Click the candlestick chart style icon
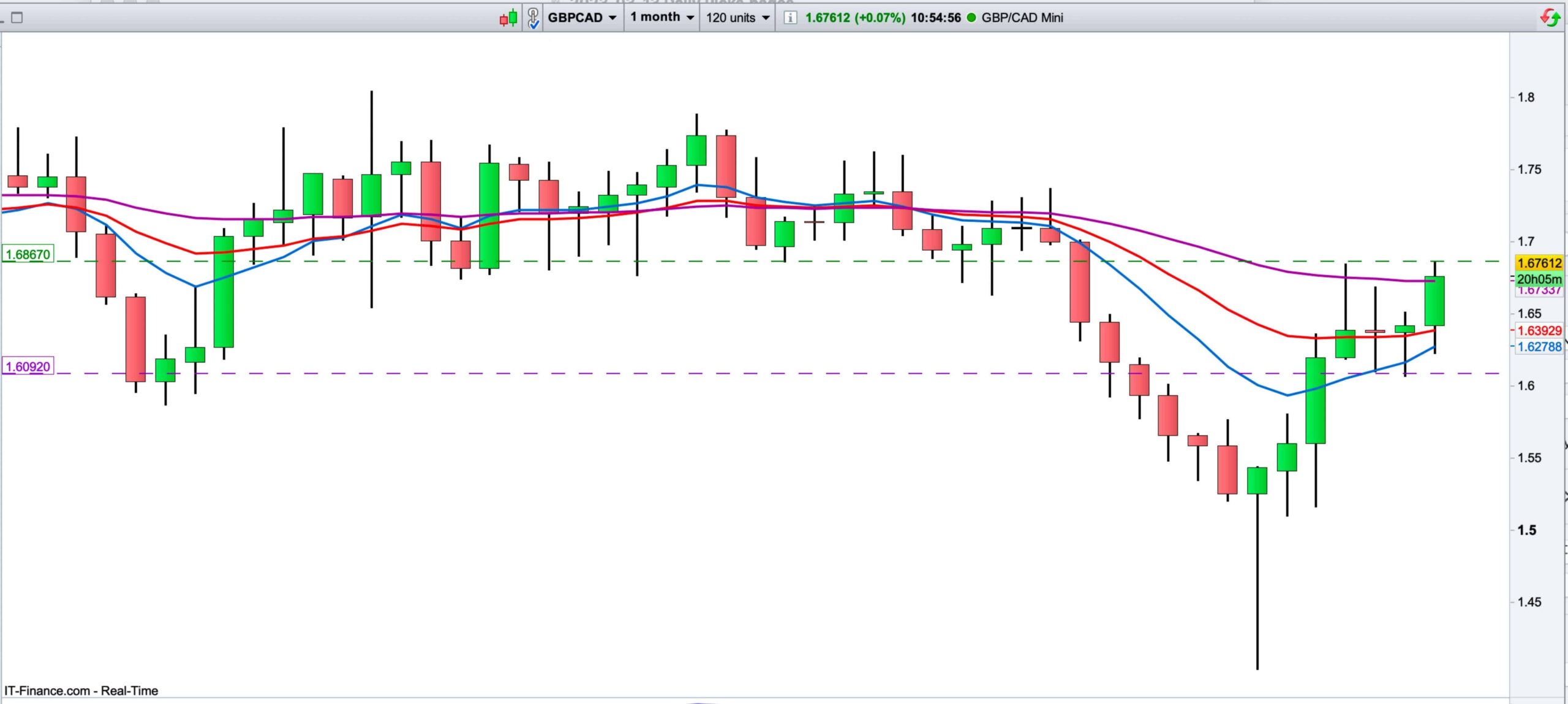 (508, 18)
